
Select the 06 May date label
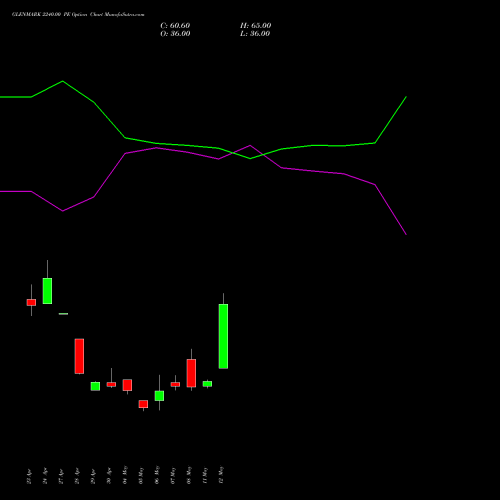pos(157,475)
